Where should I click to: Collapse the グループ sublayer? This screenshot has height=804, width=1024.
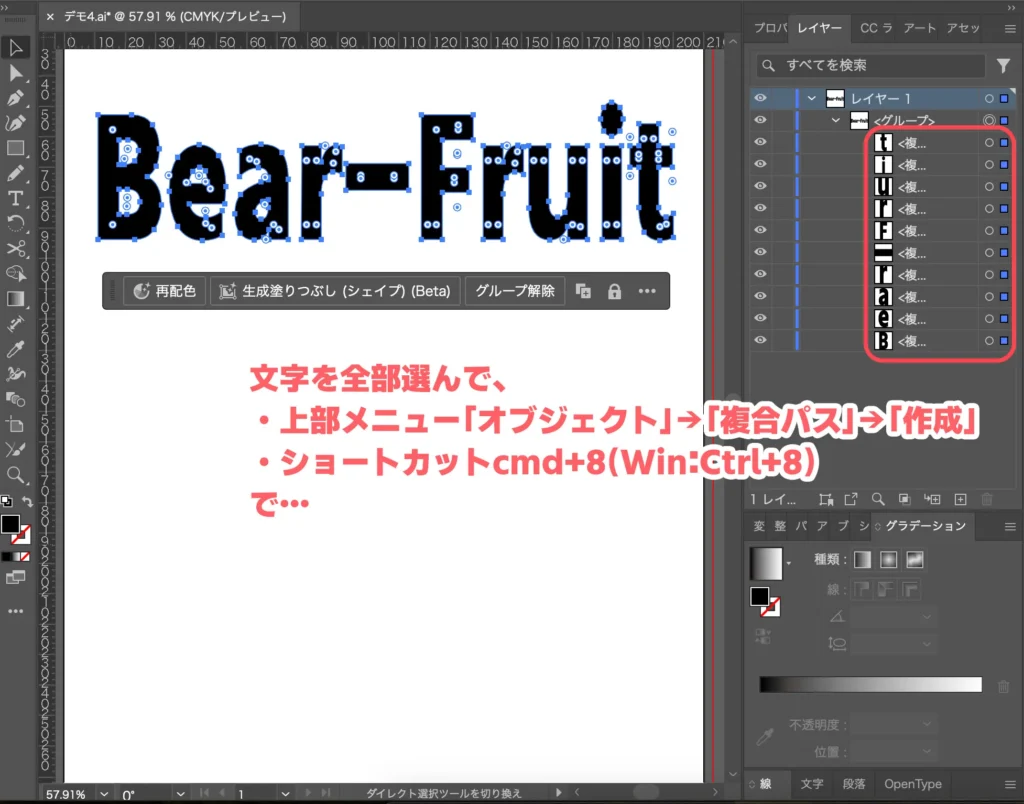[x=836, y=120]
